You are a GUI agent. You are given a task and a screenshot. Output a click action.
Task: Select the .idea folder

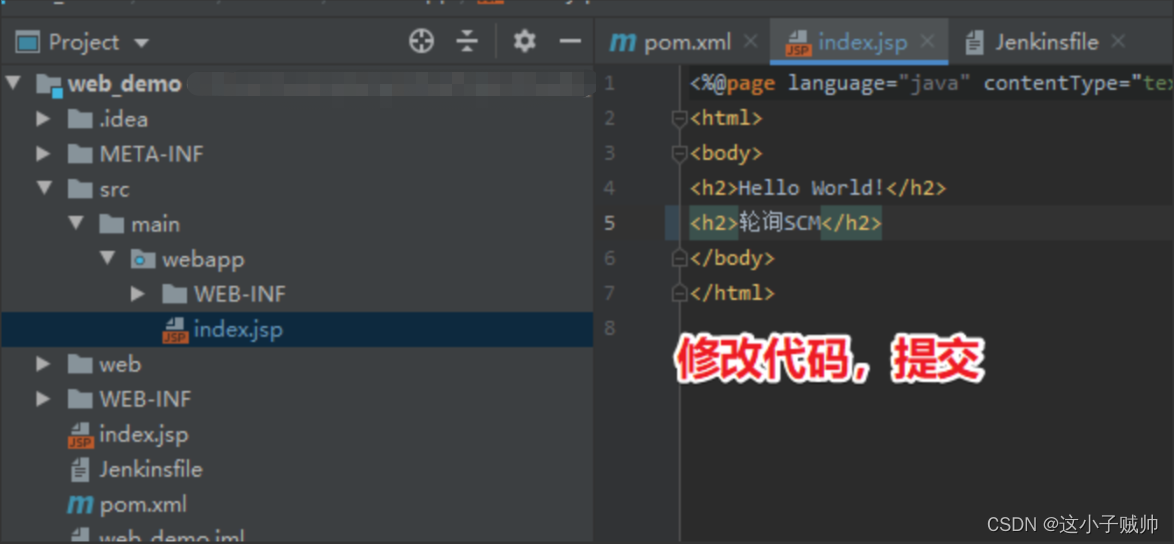124,119
